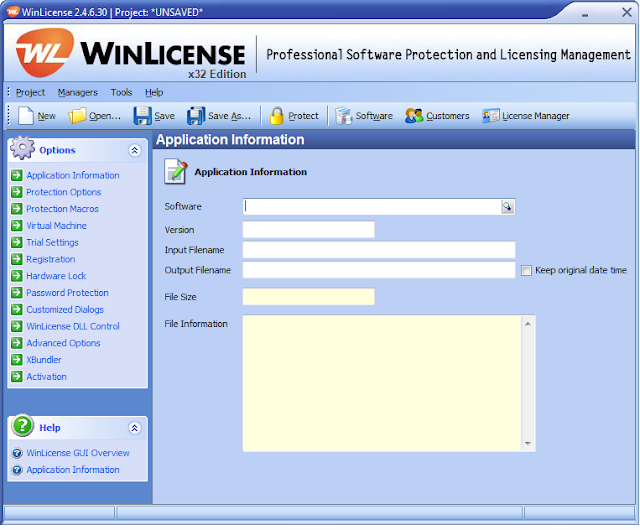Open the Customers manager icon
This screenshot has height=530, width=640.
(414, 116)
